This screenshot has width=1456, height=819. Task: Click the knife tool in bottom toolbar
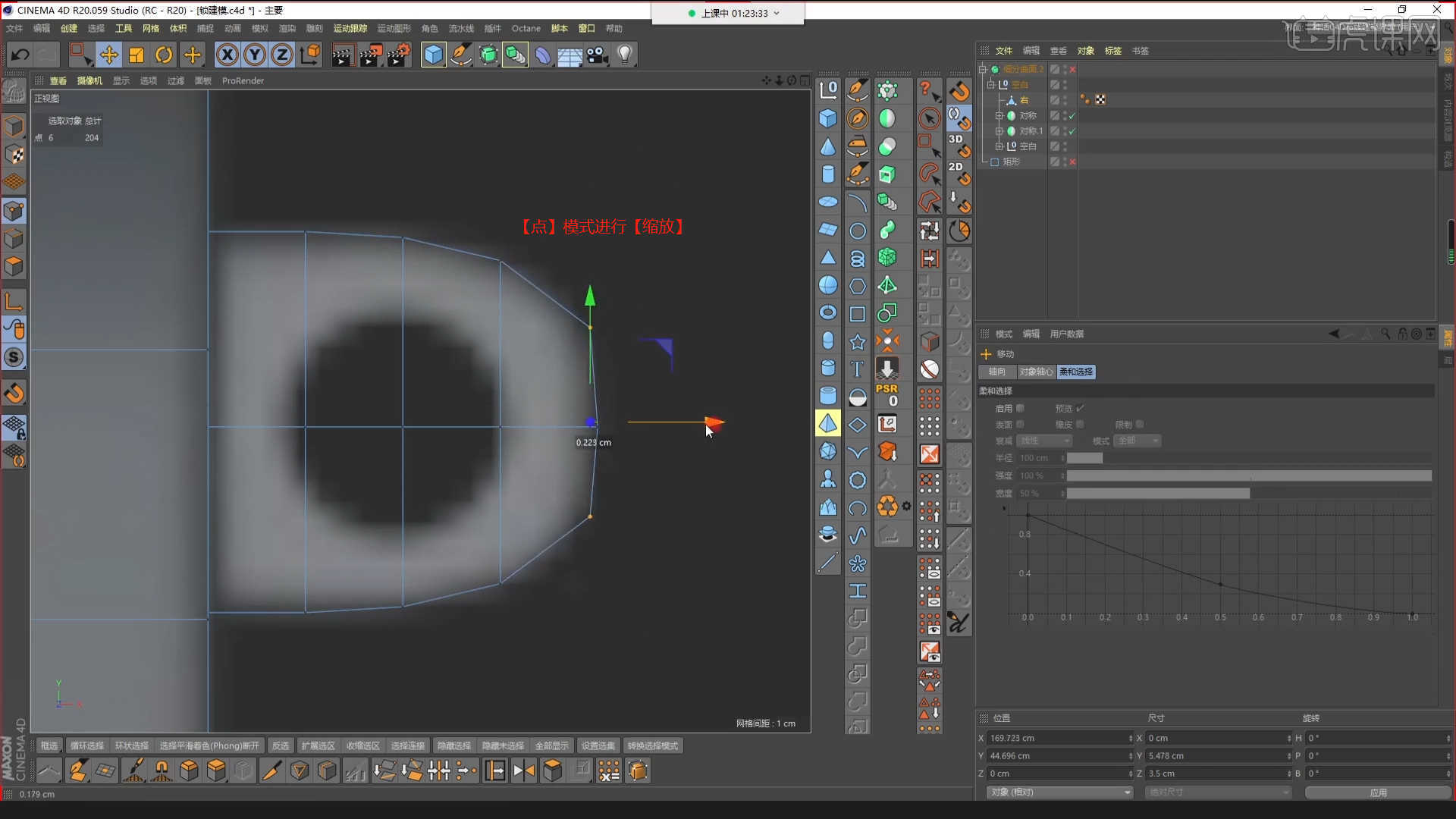coord(271,770)
